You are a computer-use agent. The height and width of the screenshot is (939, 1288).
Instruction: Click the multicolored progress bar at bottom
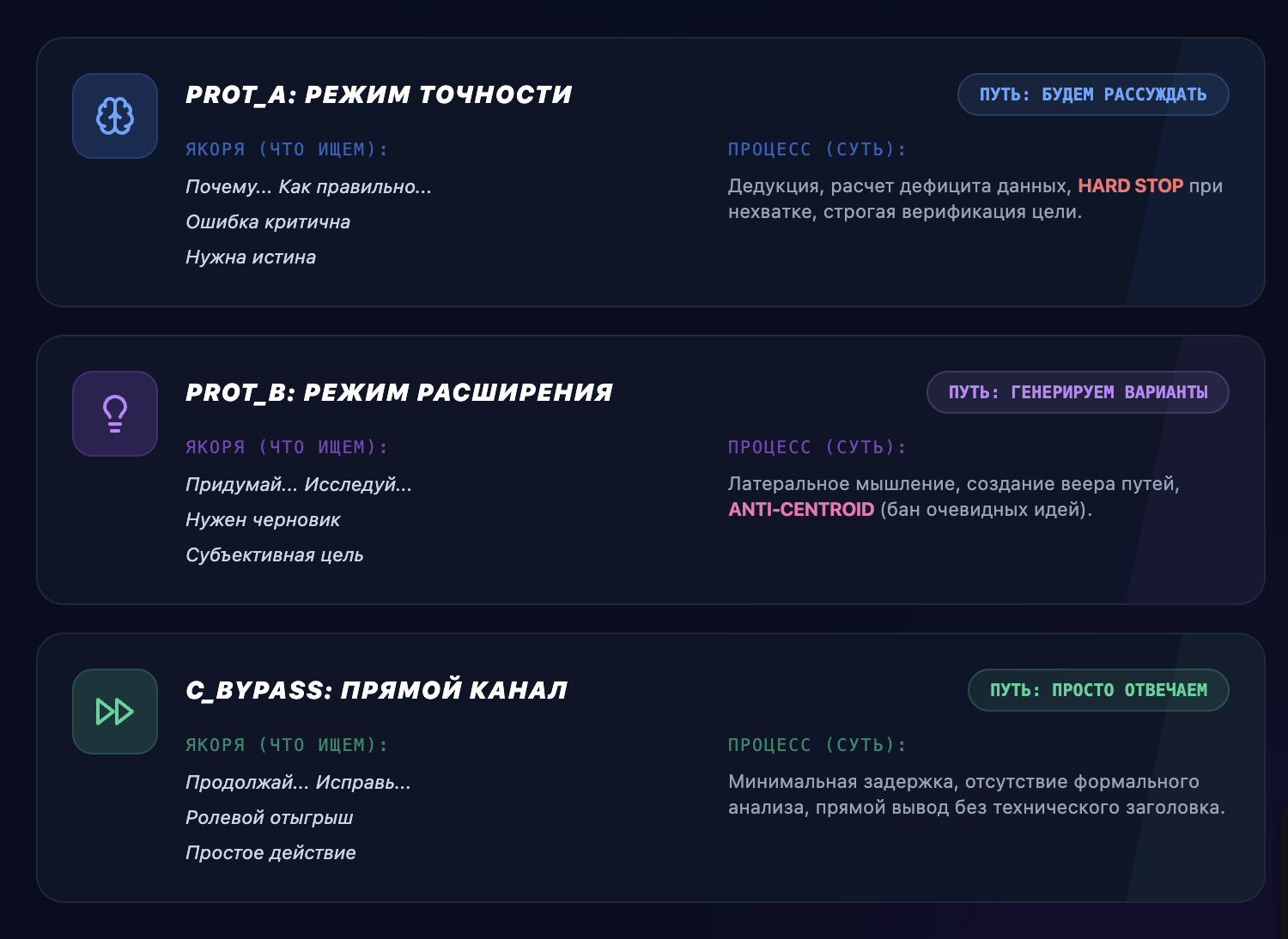(x=644, y=933)
